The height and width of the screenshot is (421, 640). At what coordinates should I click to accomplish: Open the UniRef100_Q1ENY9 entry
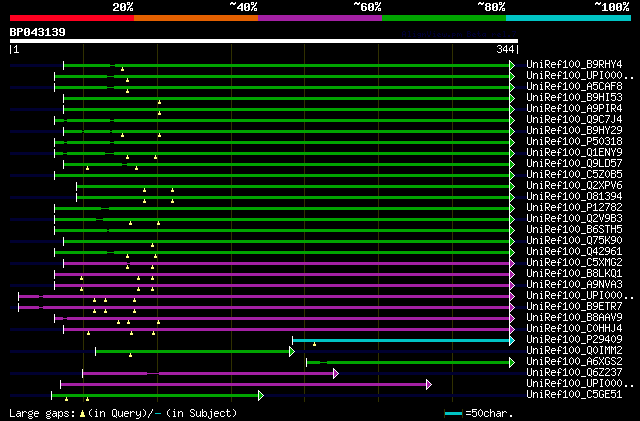(x=574, y=152)
